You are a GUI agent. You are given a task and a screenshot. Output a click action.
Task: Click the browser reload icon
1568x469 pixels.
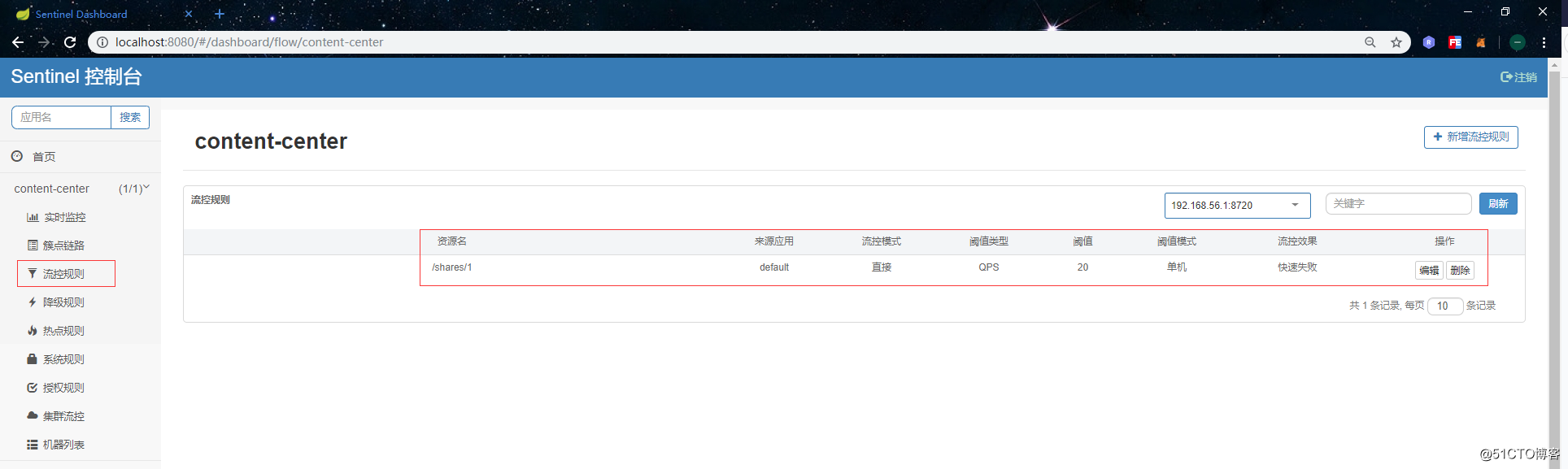point(70,42)
